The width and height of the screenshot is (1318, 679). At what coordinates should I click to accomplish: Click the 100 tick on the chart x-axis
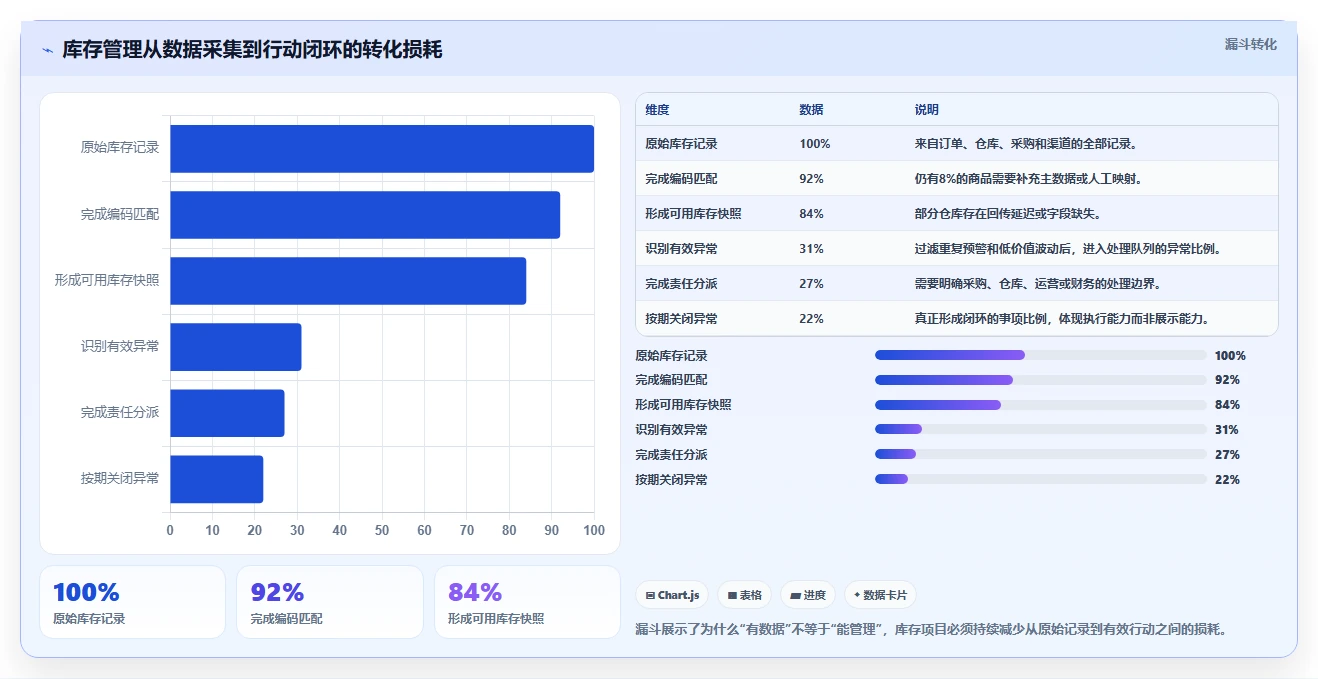pos(594,530)
